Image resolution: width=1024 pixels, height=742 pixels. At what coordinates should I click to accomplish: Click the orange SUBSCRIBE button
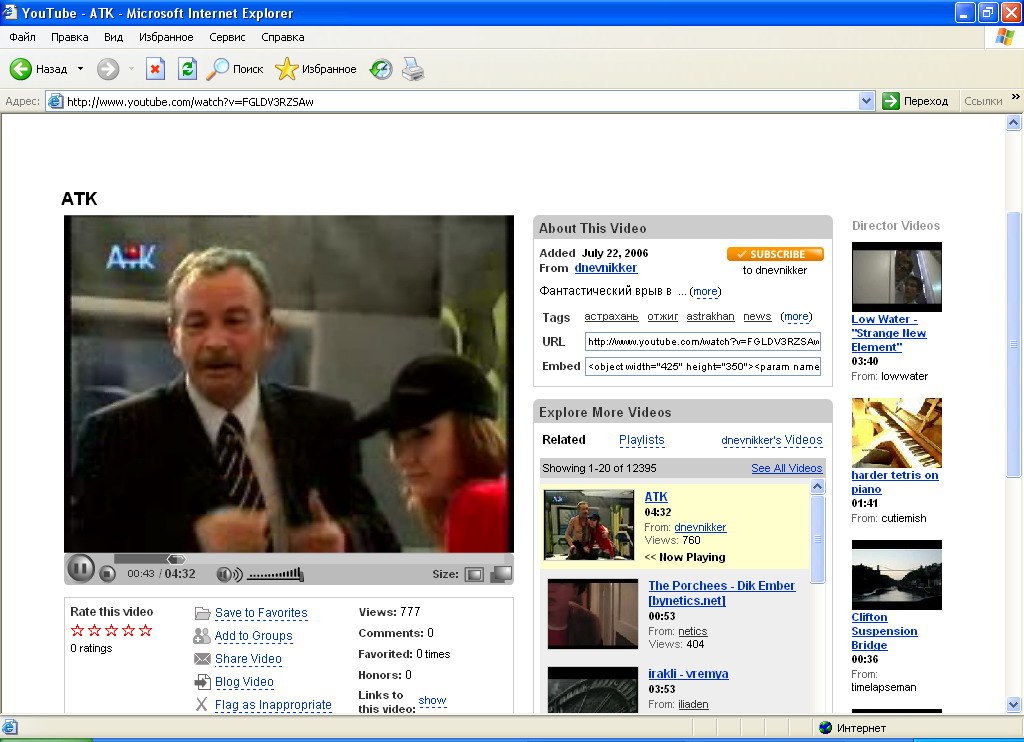pyautogui.click(x=775, y=254)
